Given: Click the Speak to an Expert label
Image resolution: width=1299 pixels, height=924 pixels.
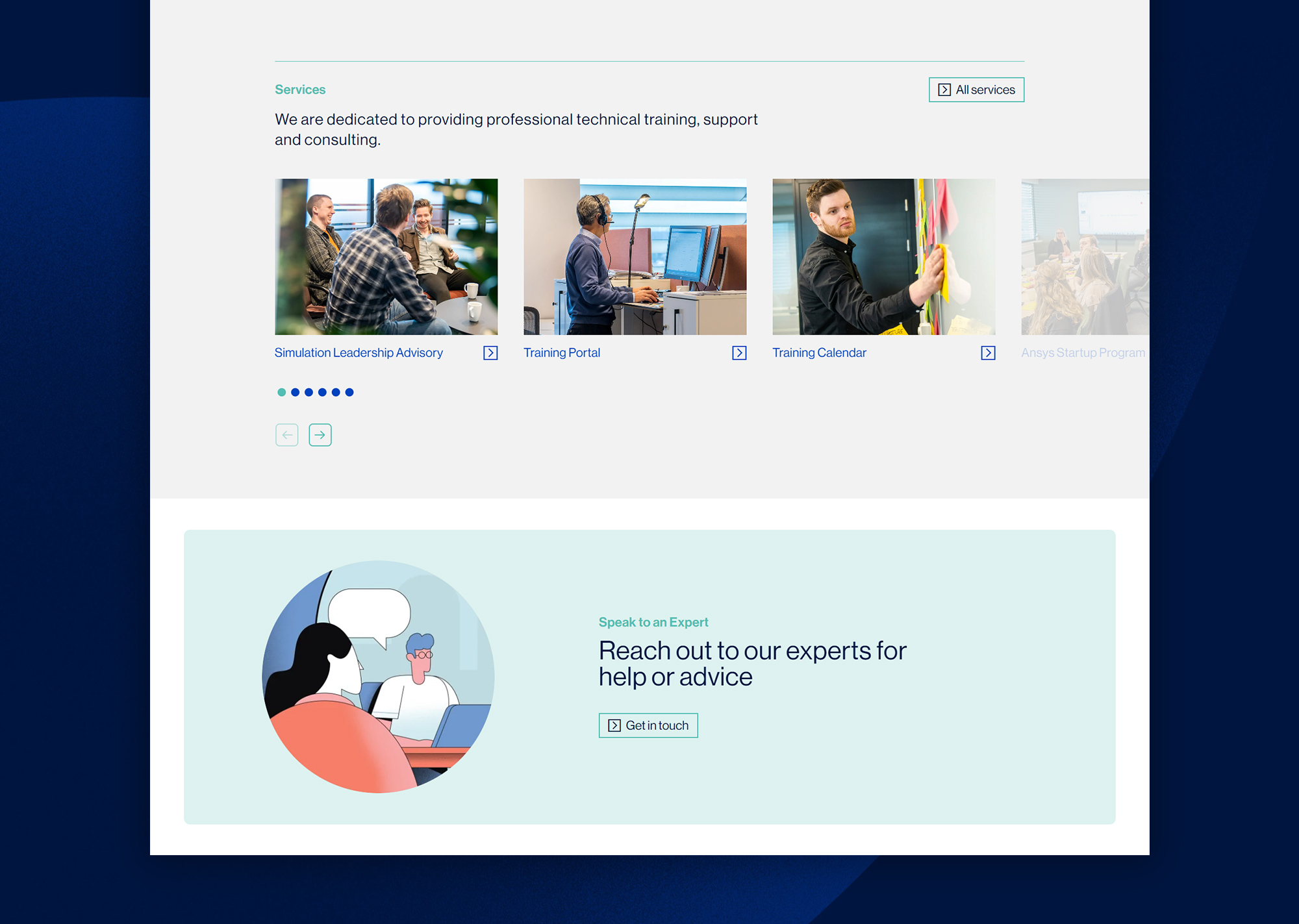Looking at the screenshot, I should tap(654, 622).
